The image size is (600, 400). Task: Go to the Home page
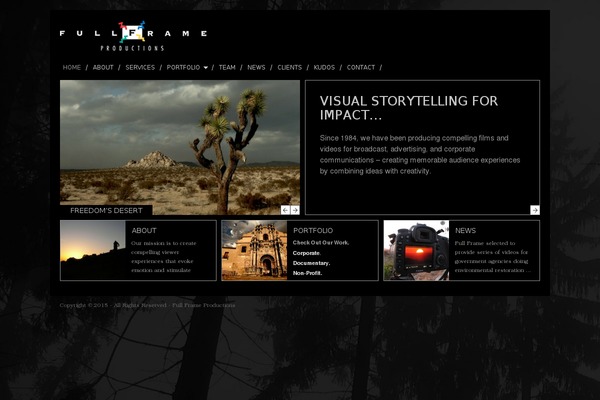click(x=72, y=67)
